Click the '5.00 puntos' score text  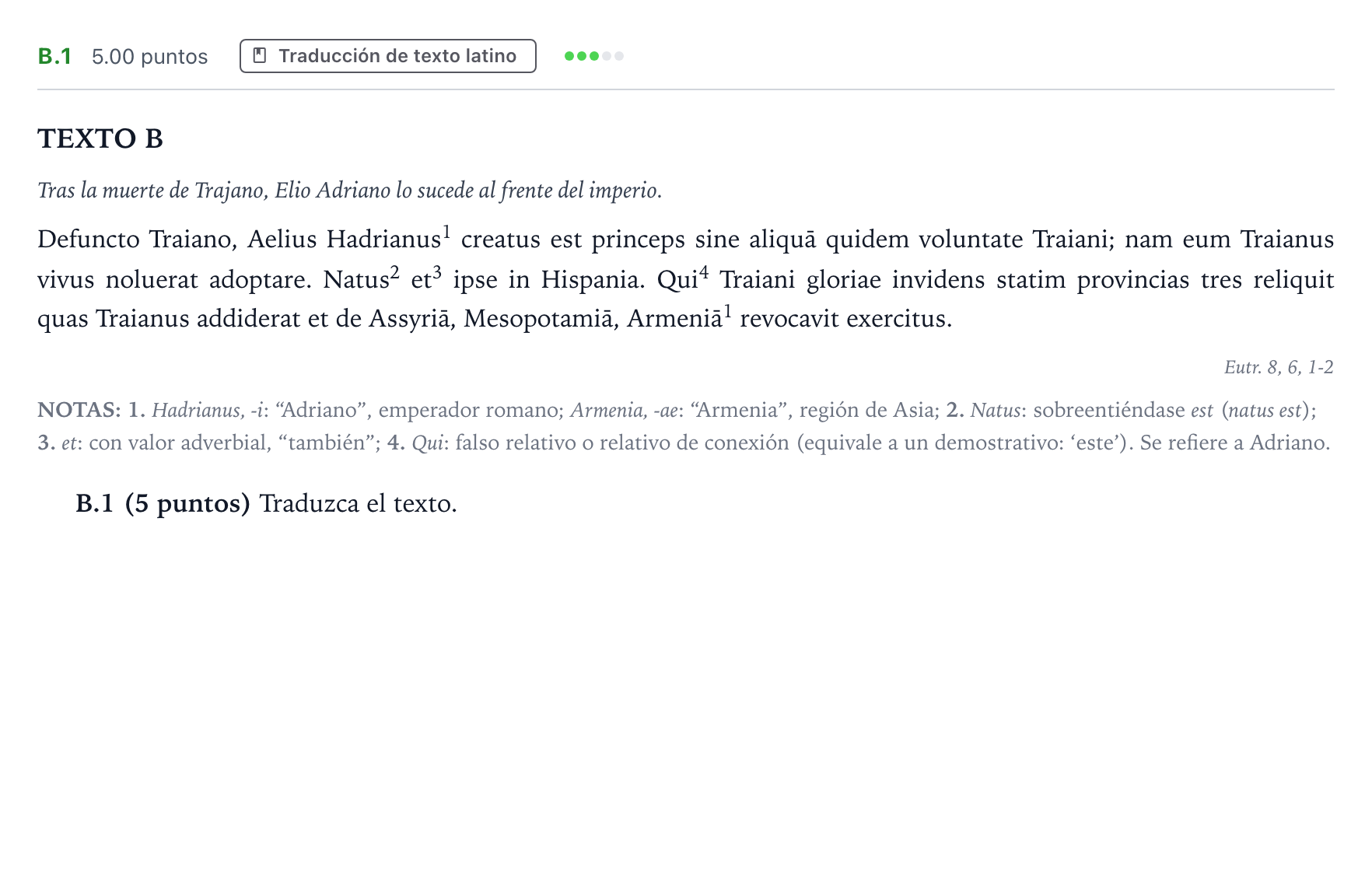point(149,57)
